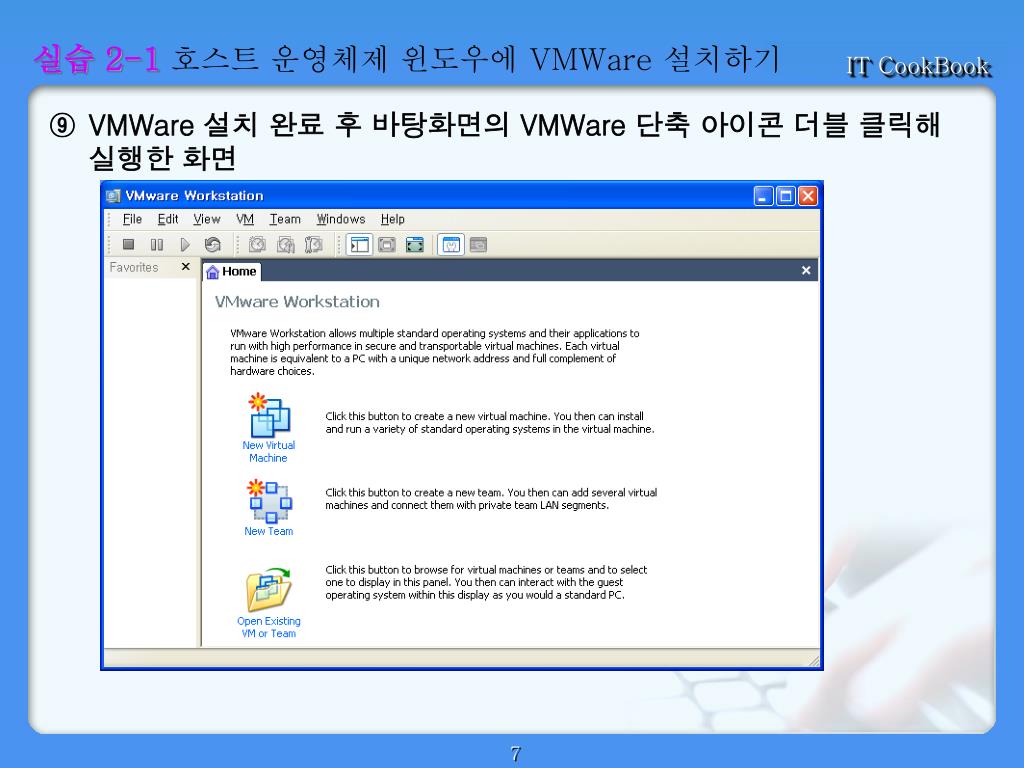
Task: Open the View menu
Action: [206, 219]
